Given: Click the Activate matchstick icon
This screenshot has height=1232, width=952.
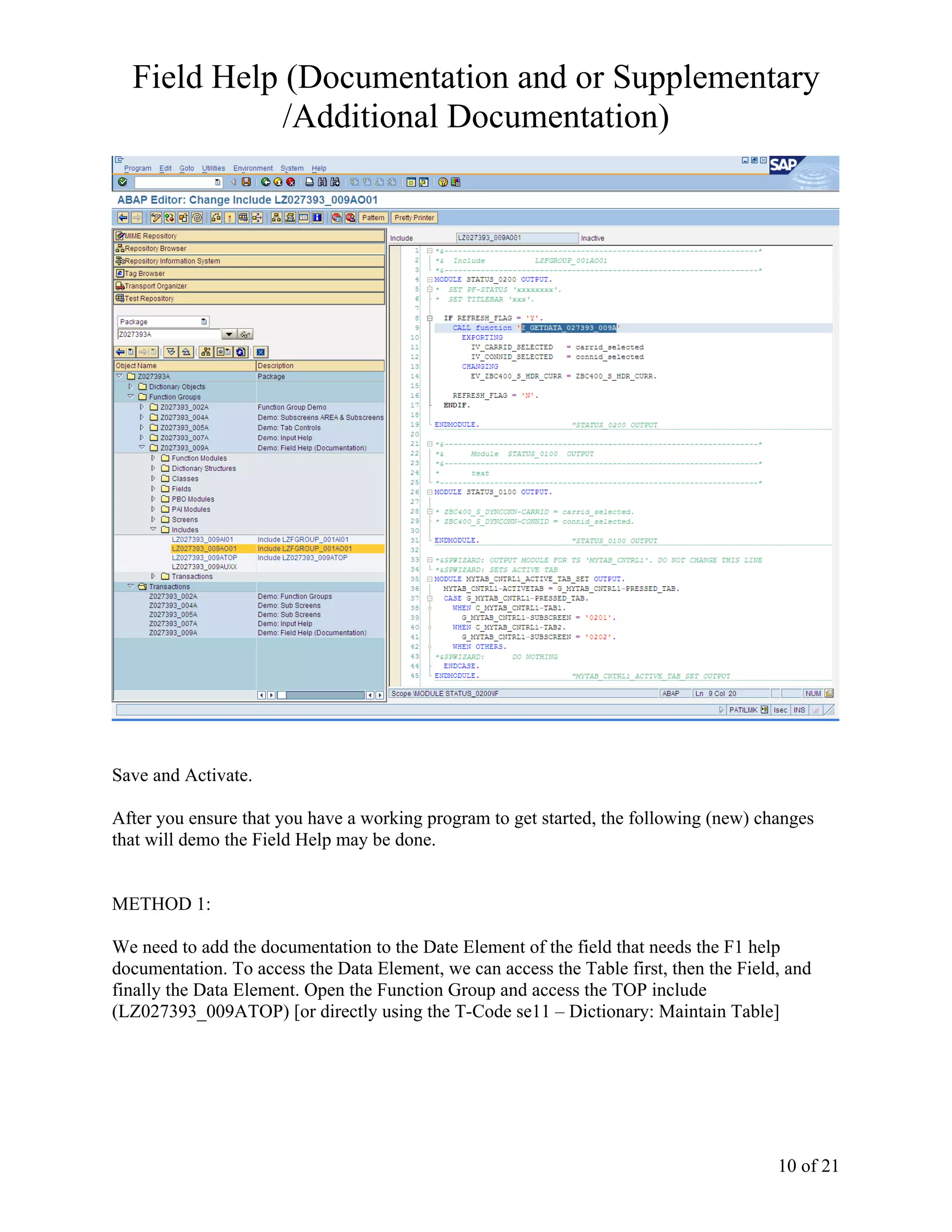Looking at the screenshot, I should pyautogui.click(x=230, y=218).
